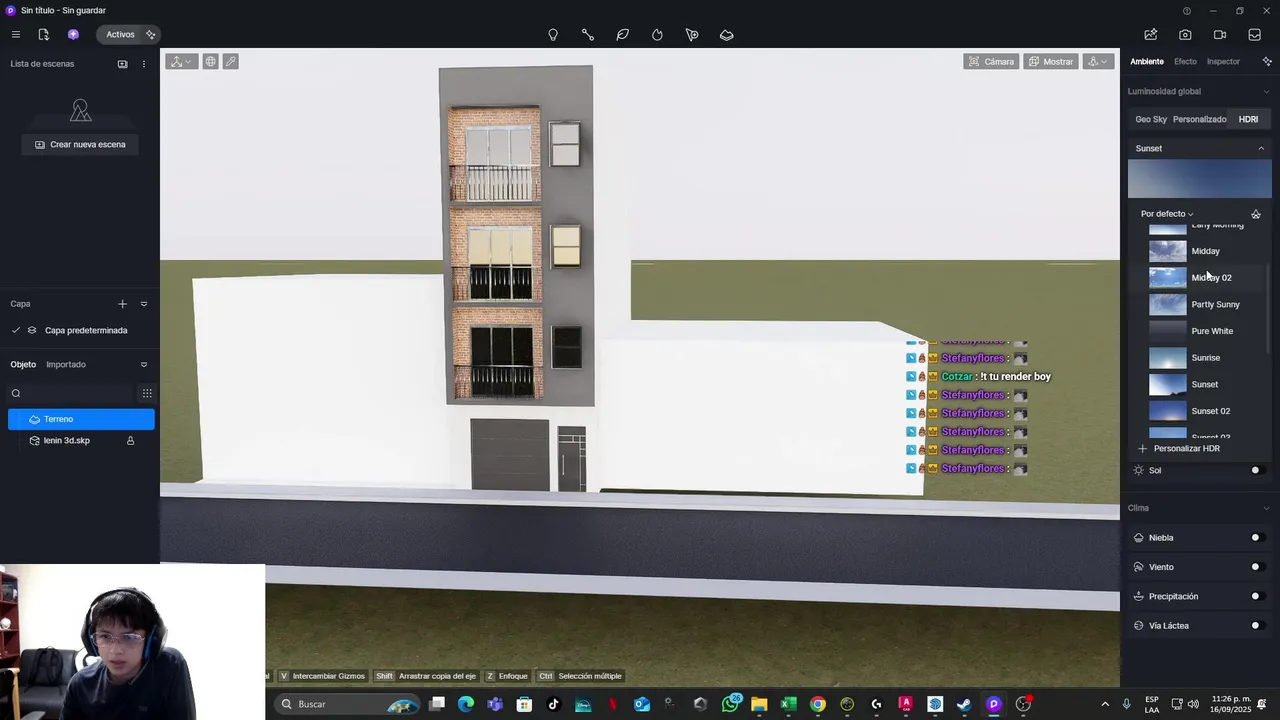This screenshot has width=1280, height=720.
Task: Choose the Pure White HDRI preset
Action: pos(1200,331)
